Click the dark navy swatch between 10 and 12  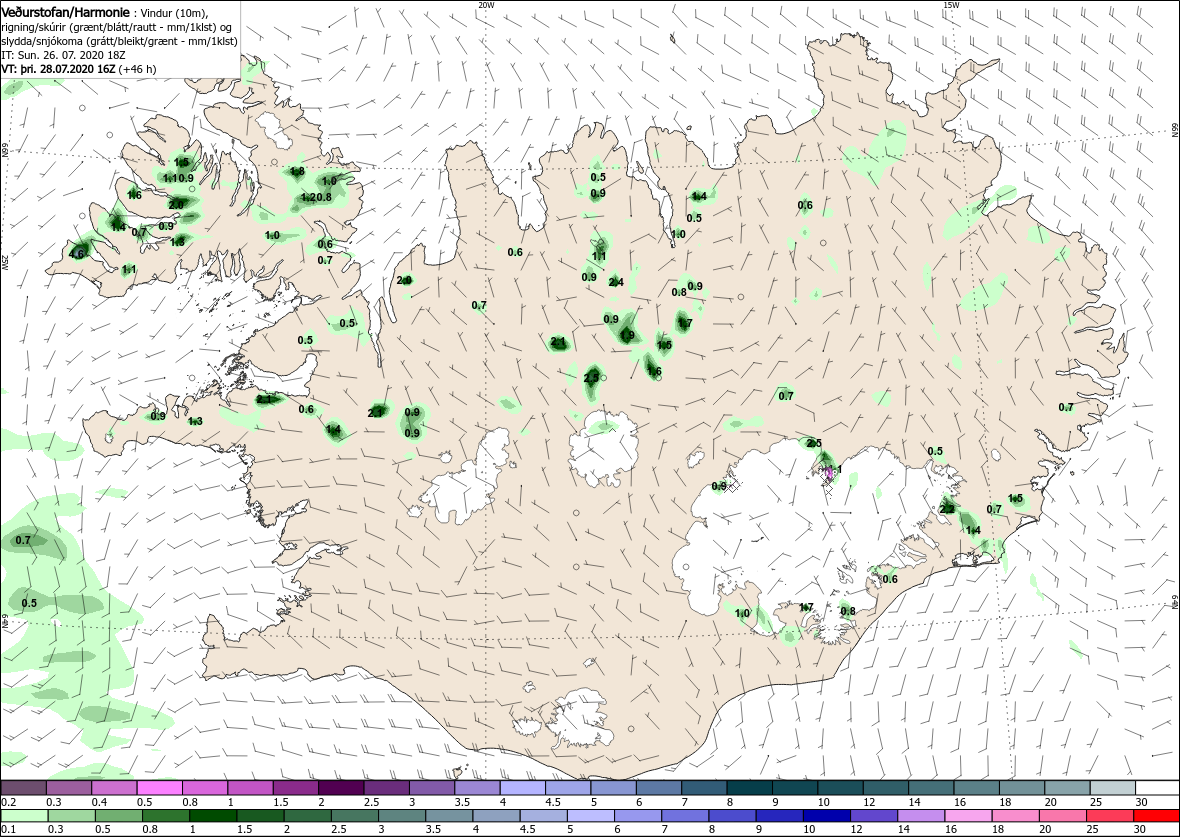pyautogui.click(x=825, y=816)
